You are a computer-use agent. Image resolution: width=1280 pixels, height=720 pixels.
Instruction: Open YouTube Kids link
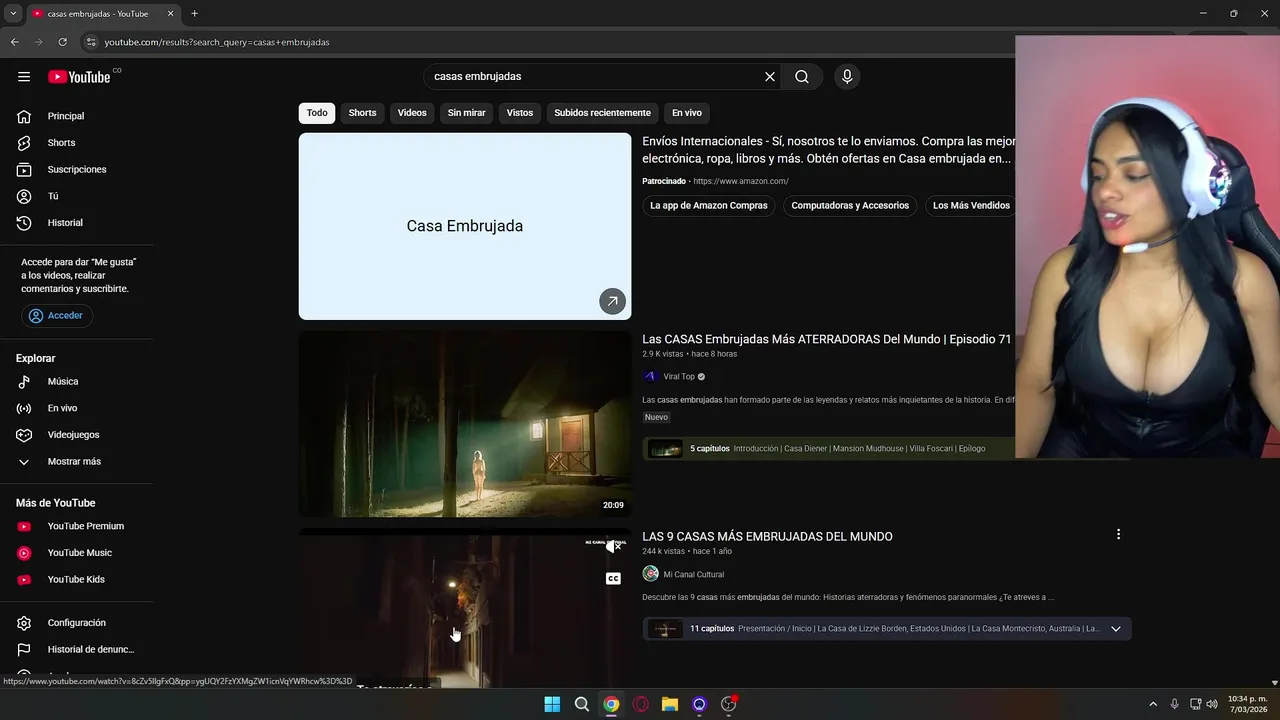click(x=77, y=580)
